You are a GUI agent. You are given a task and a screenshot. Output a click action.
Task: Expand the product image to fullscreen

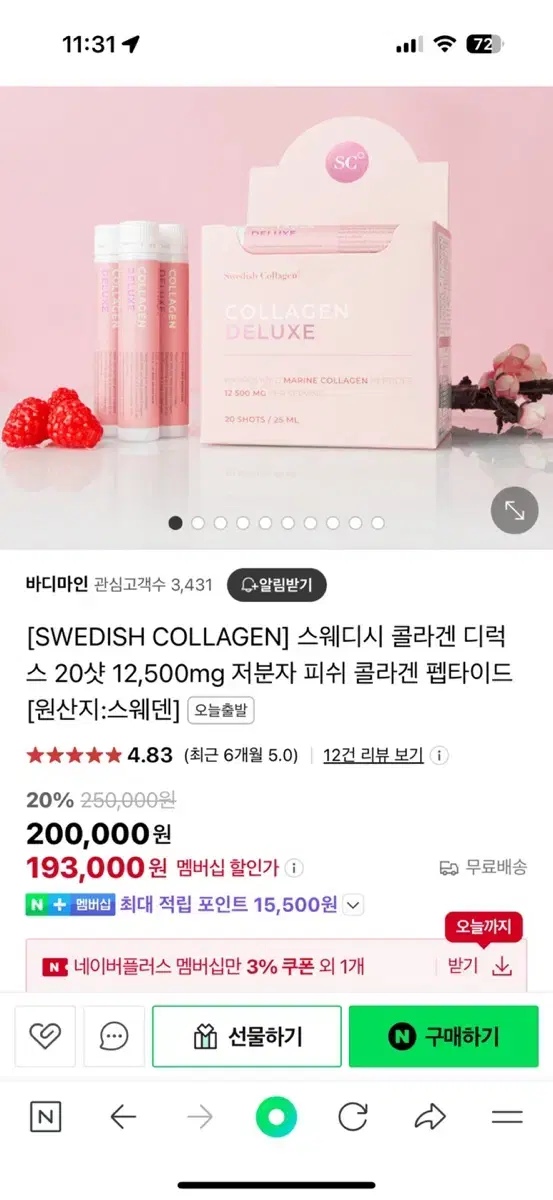tap(514, 510)
